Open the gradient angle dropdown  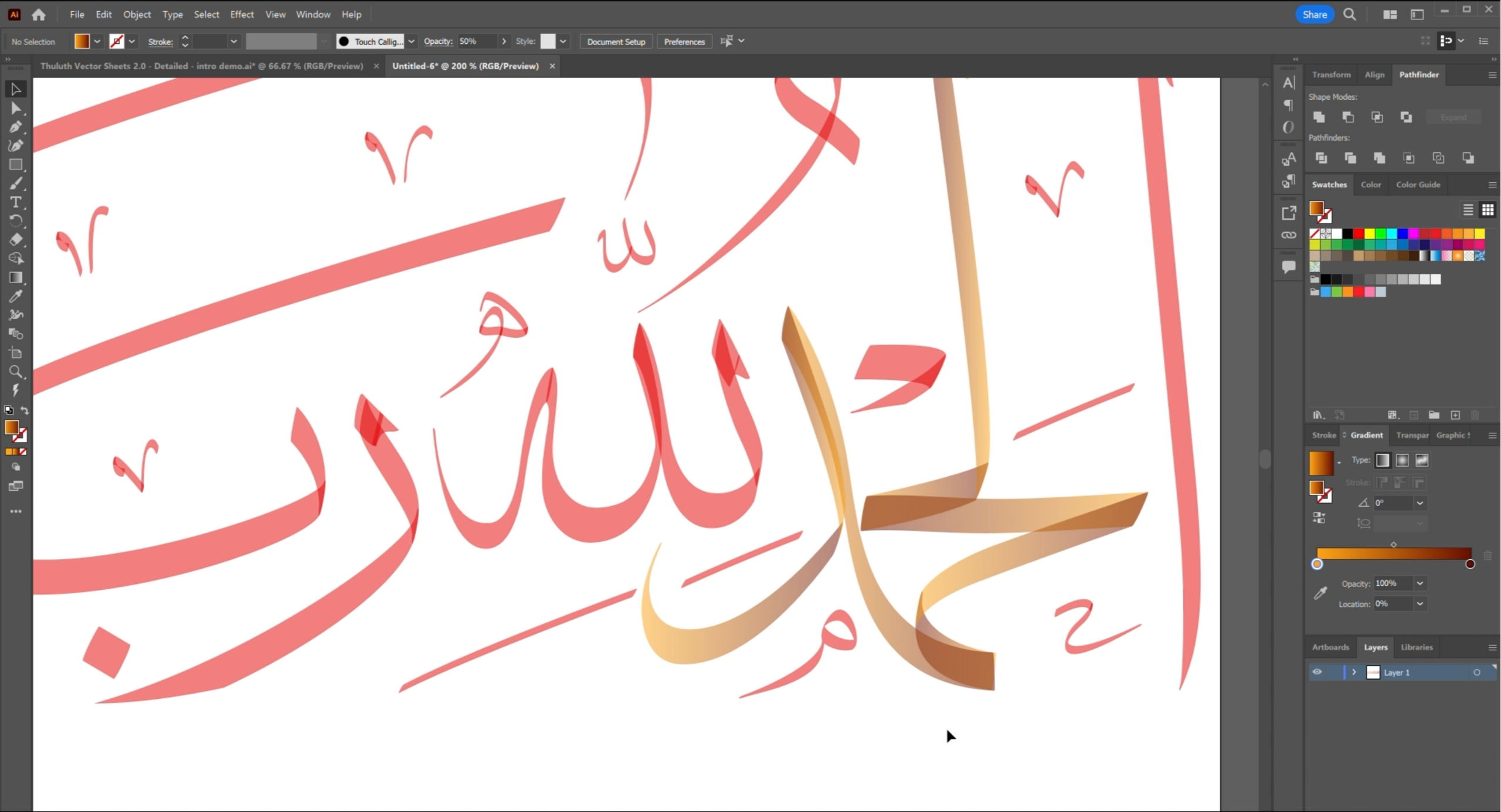point(1420,503)
